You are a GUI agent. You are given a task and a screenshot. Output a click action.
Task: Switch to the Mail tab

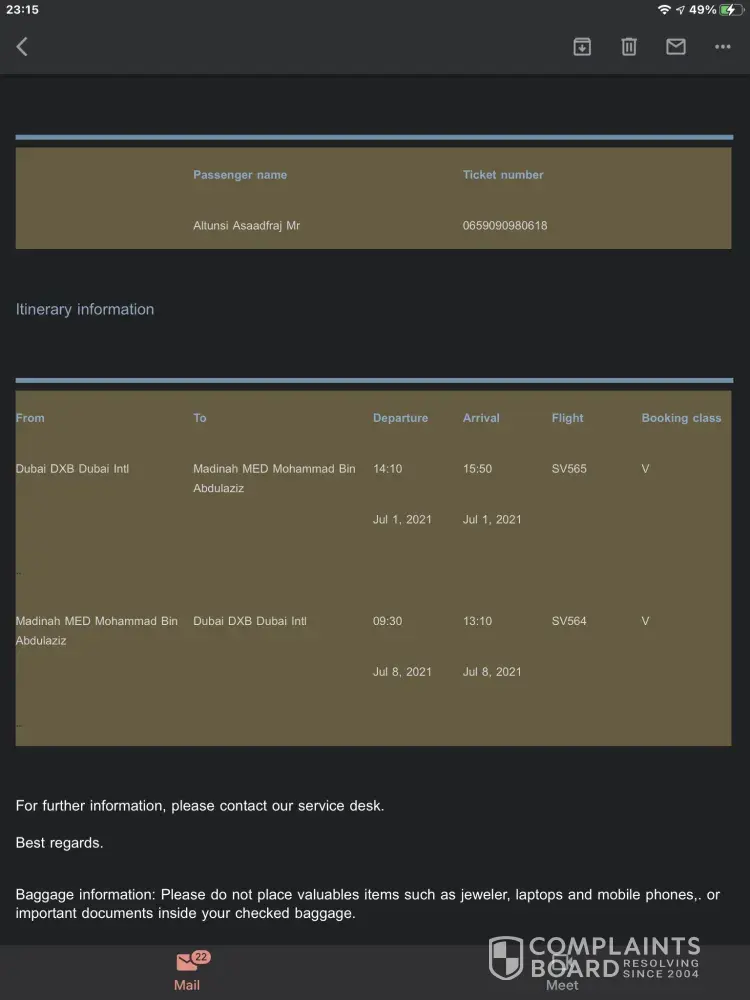pos(187,970)
